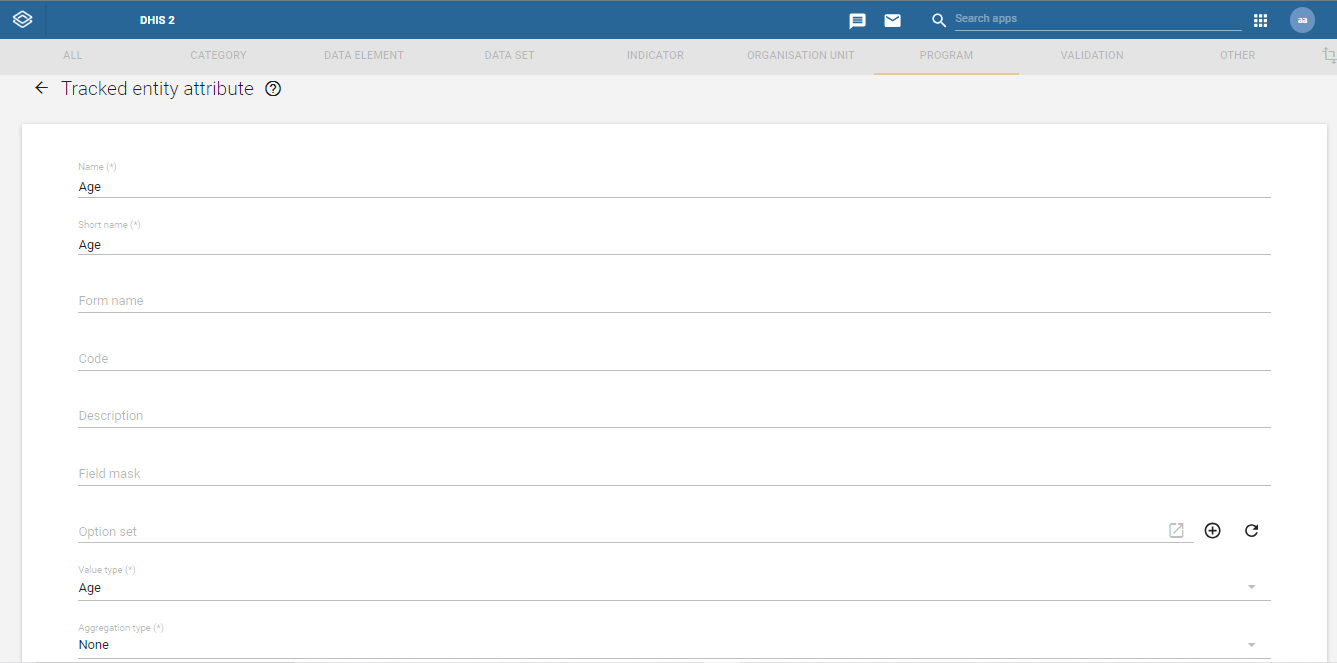Switch to the CATEGORY tab
The width and height of the screenshot is (1337, 663).
coord(218,56)
